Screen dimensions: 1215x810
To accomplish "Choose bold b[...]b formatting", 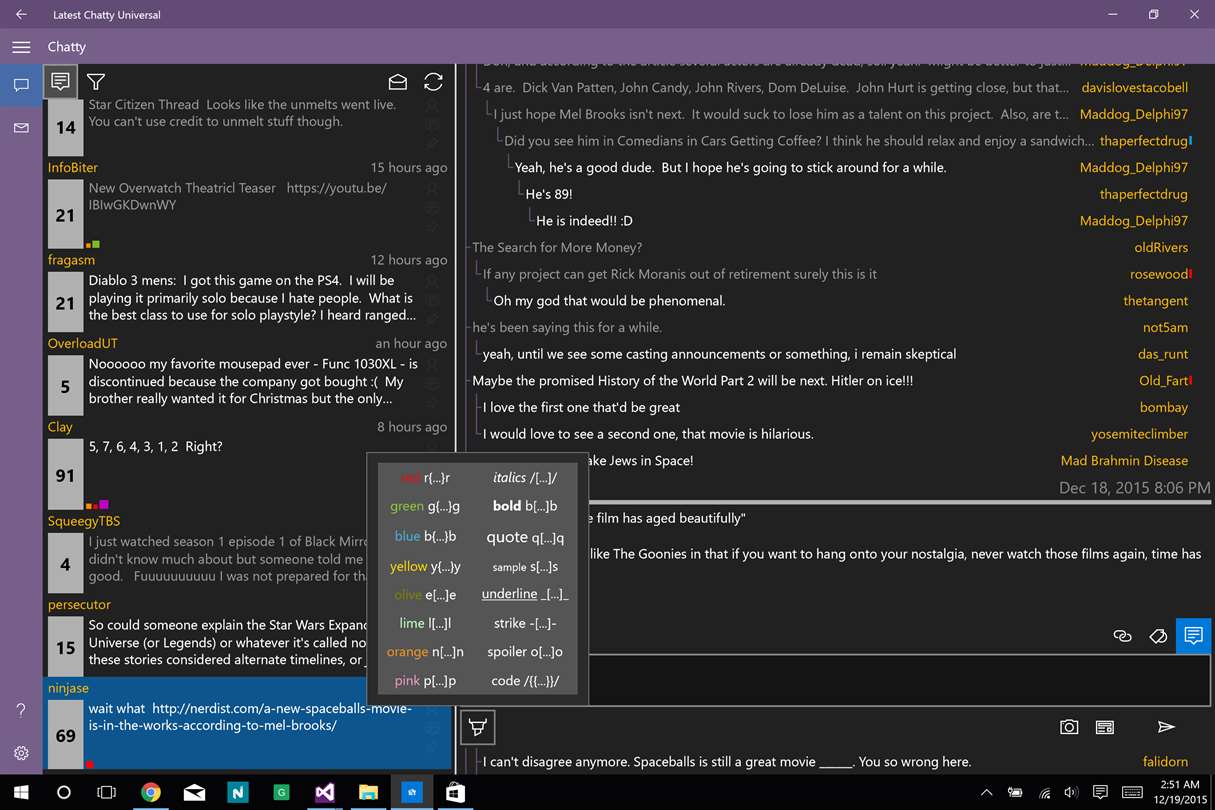I will [525, 507].
